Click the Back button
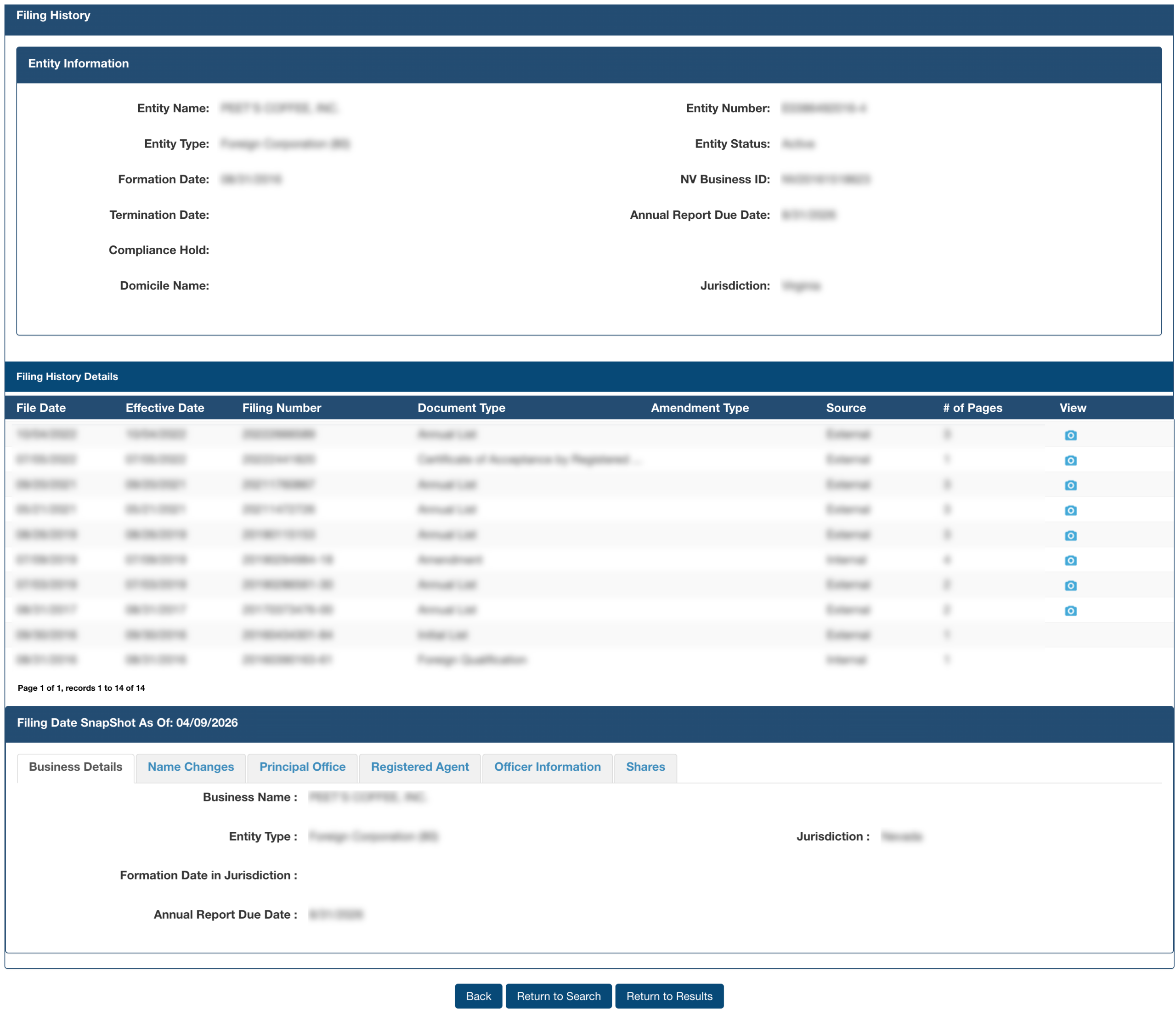This screenshot has height=1023, width=1176. coord(478,996)
